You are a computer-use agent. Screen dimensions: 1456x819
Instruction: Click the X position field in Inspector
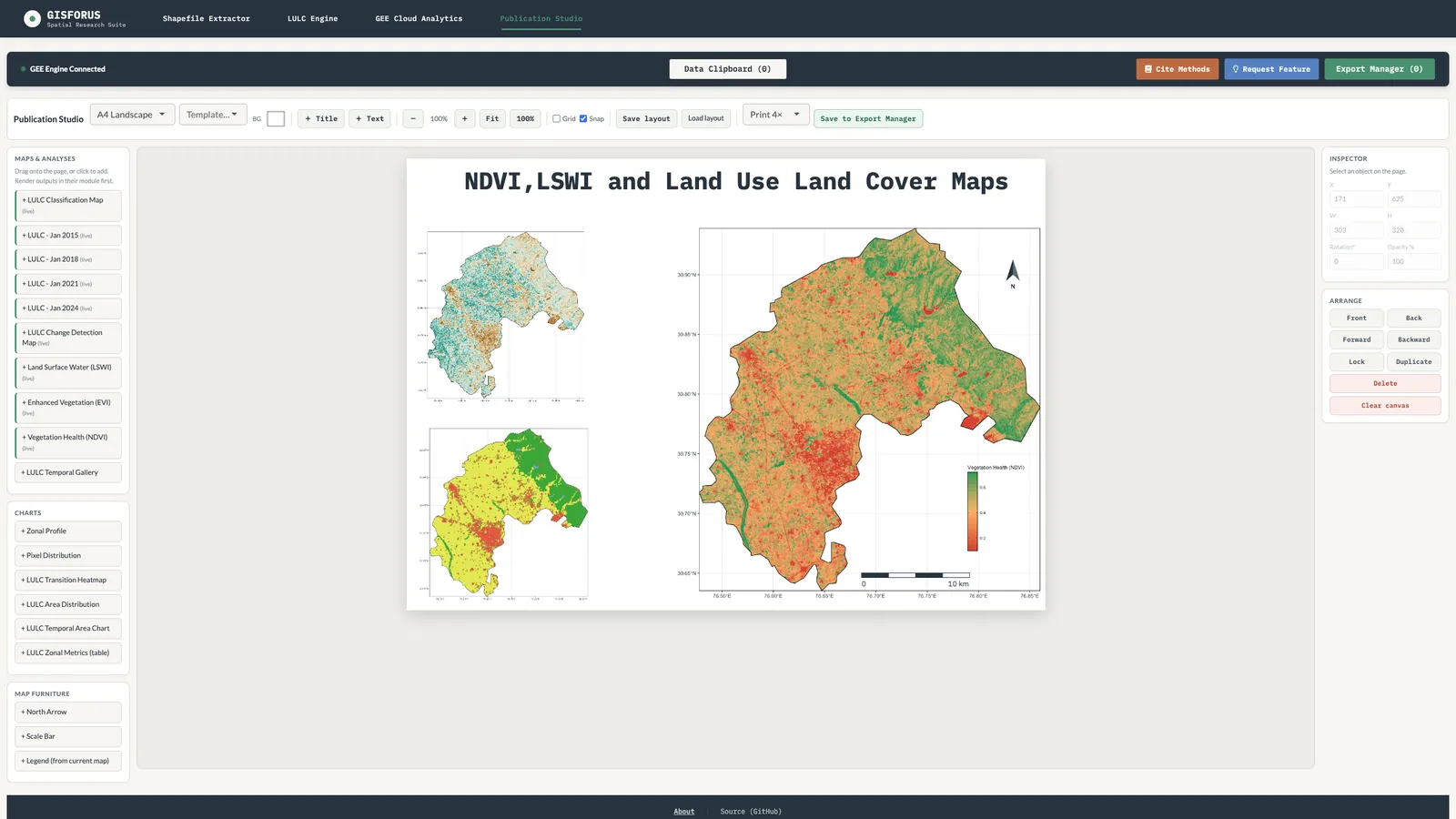(1357, 198)
